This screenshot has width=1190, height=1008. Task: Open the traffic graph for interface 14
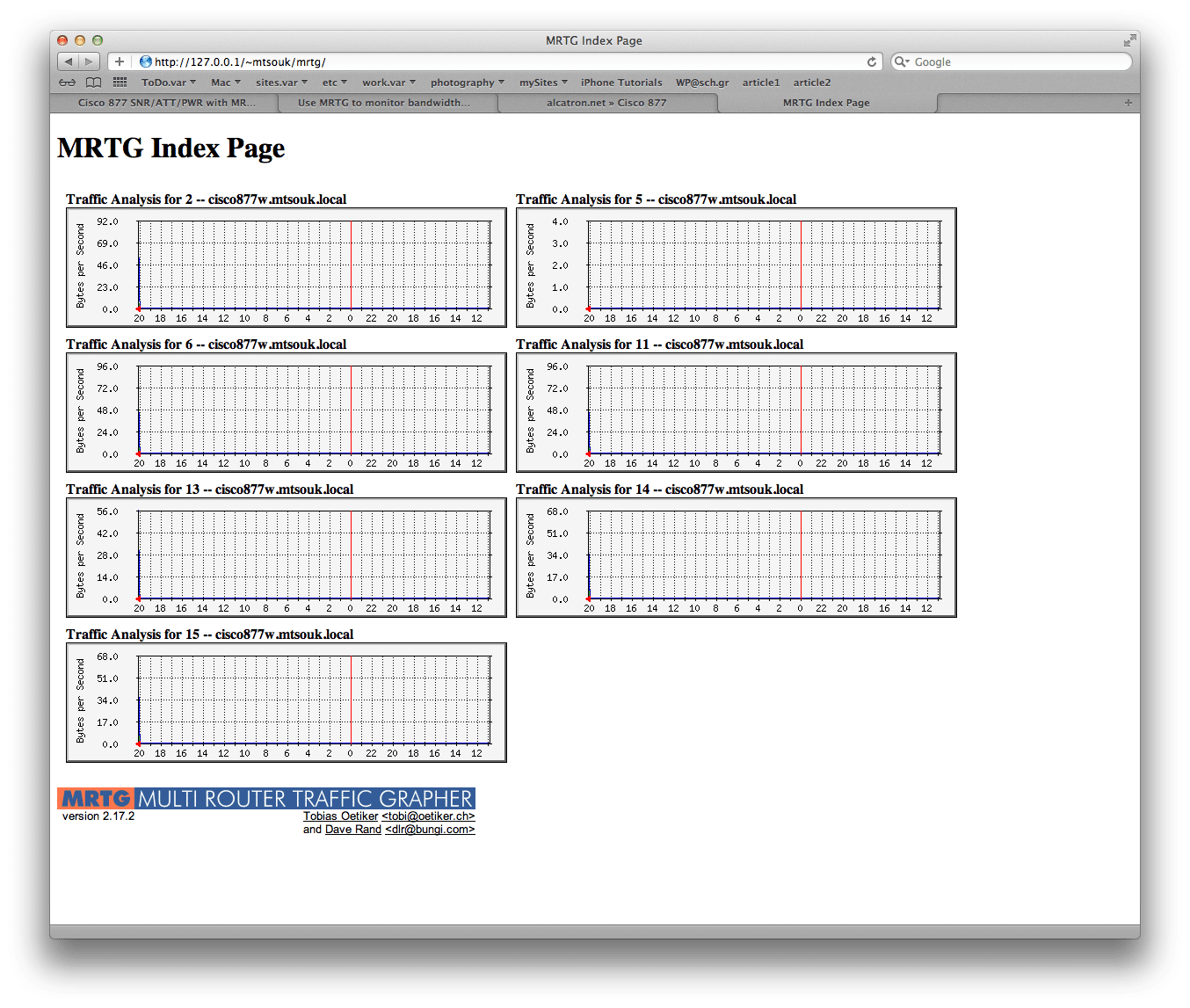coord(736,558)
